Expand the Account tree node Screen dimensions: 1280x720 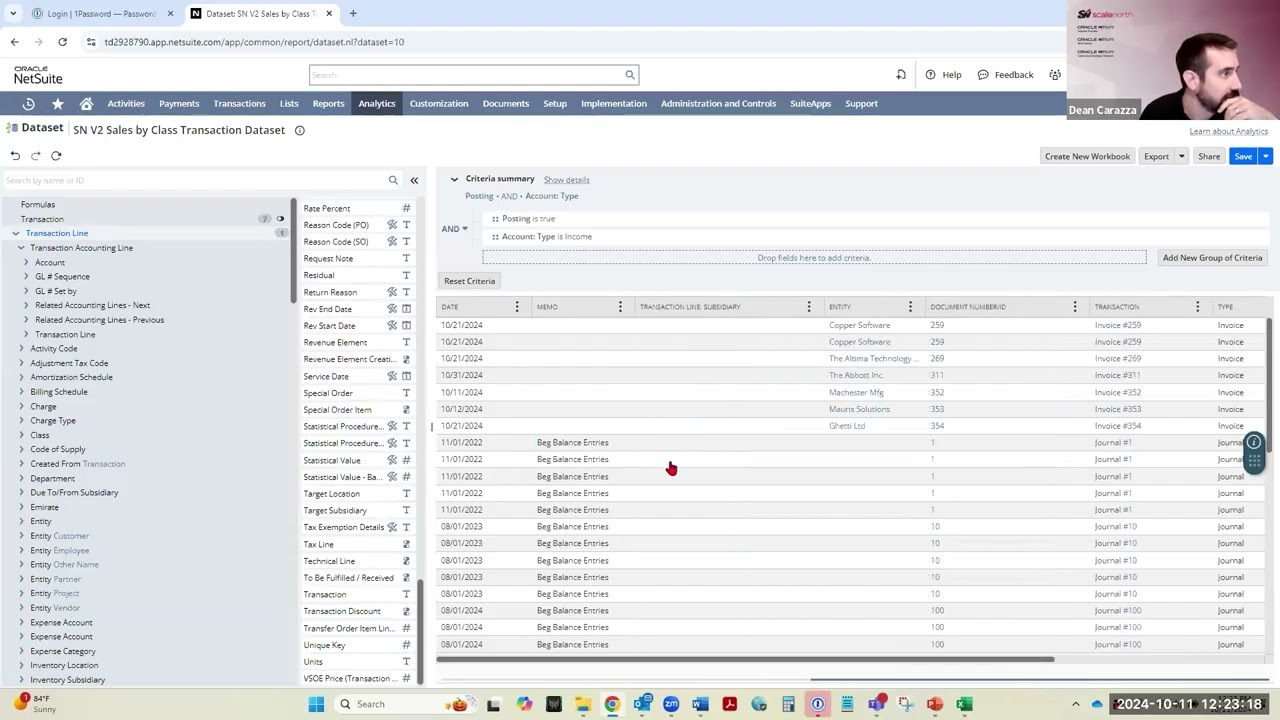26,262
